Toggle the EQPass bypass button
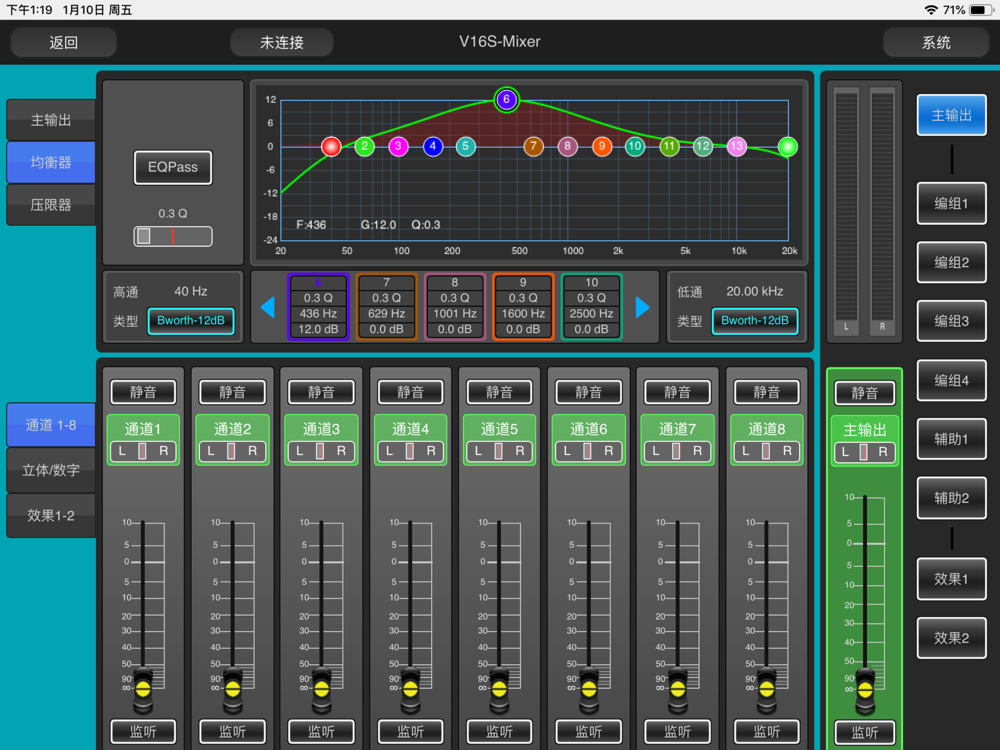The image size is (1000, 750). click(173, 168)
